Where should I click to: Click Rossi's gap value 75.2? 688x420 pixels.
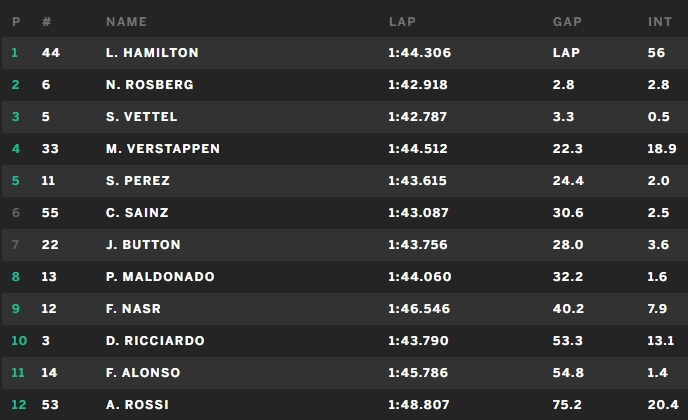tap(565, 405)
